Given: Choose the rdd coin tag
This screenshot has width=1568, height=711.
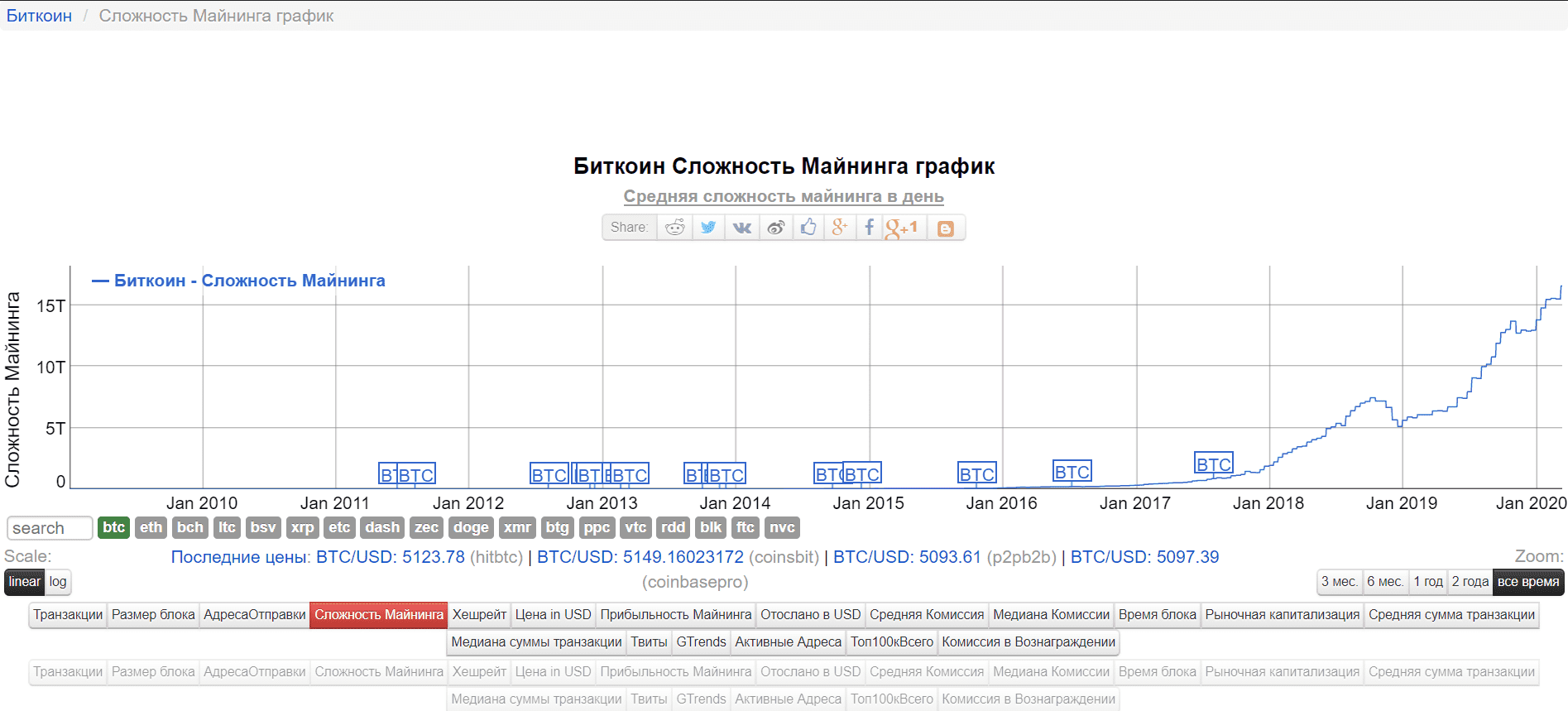Looking at the screenshot, I should pyautogui.click(x=673, y=527).
